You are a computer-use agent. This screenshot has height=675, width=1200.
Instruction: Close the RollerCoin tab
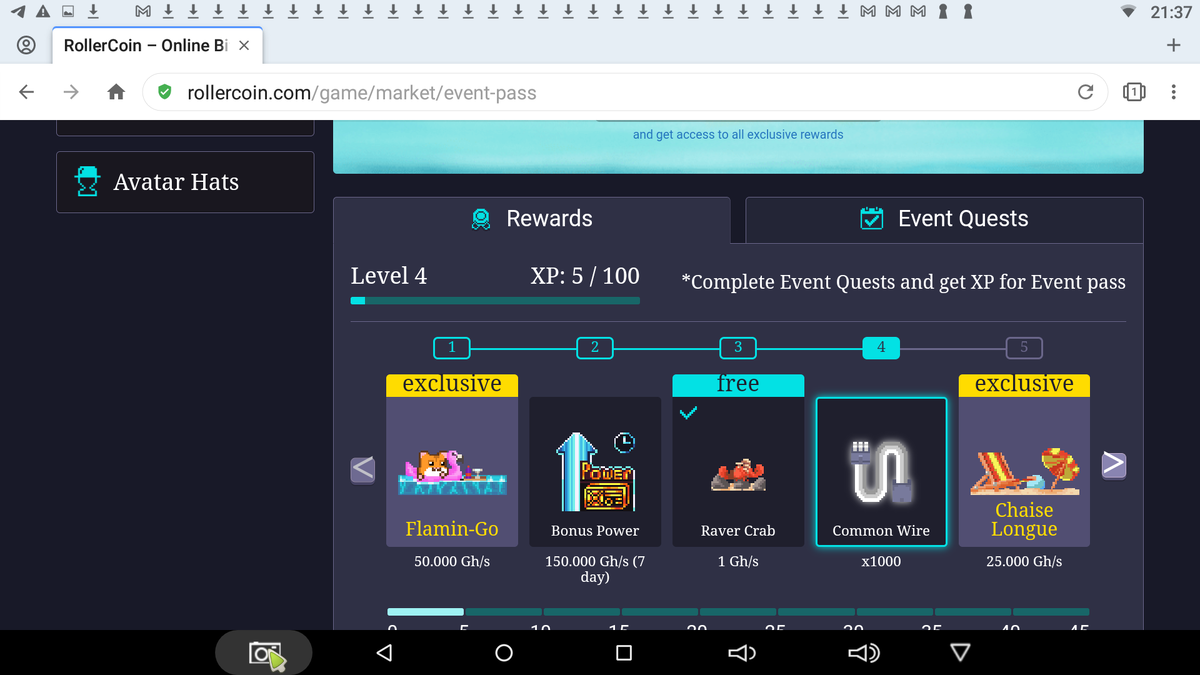click(244, 46)
